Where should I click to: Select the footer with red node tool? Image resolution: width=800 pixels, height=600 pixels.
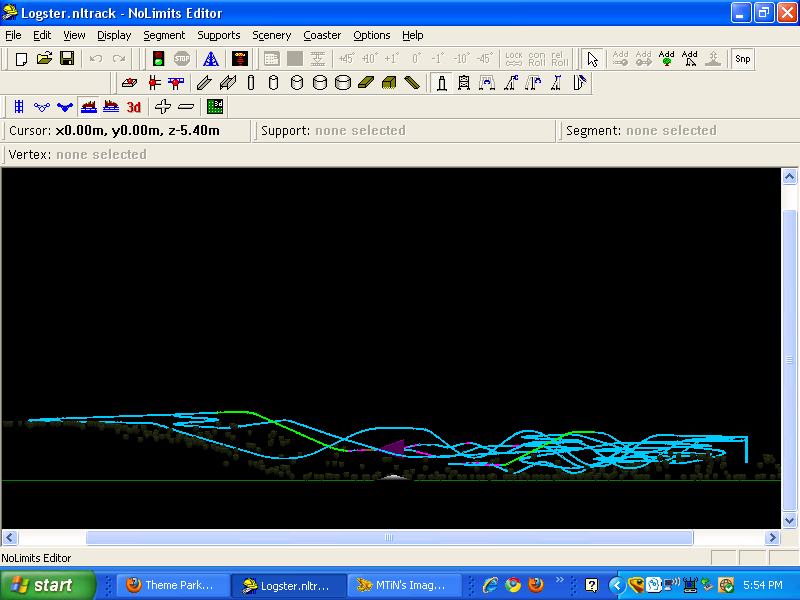[x=130, y=83]
